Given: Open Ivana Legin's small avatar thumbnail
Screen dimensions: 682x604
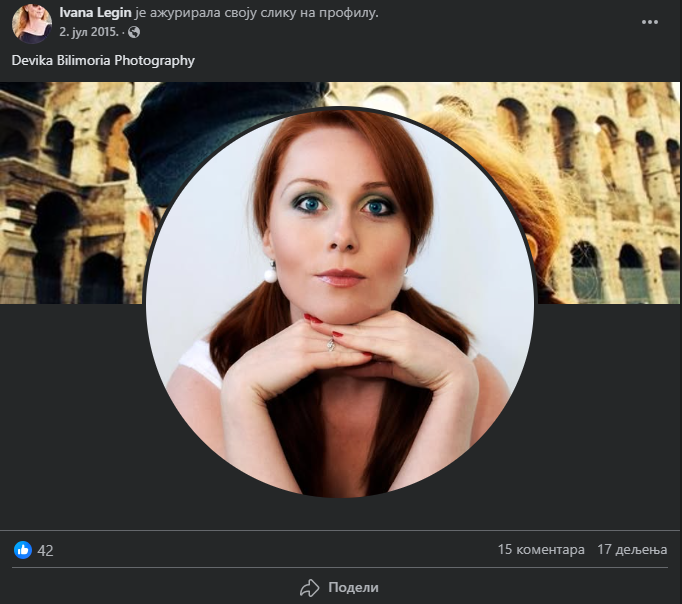Looking at the screenshot, I should pos(32,23).
